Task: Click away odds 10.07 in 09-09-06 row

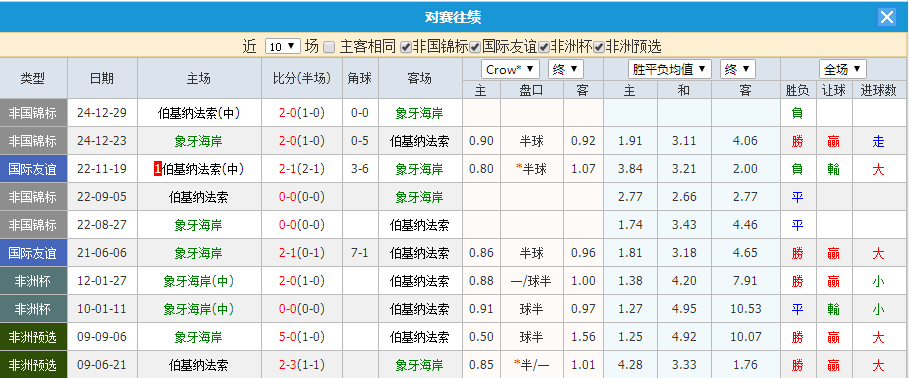Action: pyautogui.click(x=746, y=337)
